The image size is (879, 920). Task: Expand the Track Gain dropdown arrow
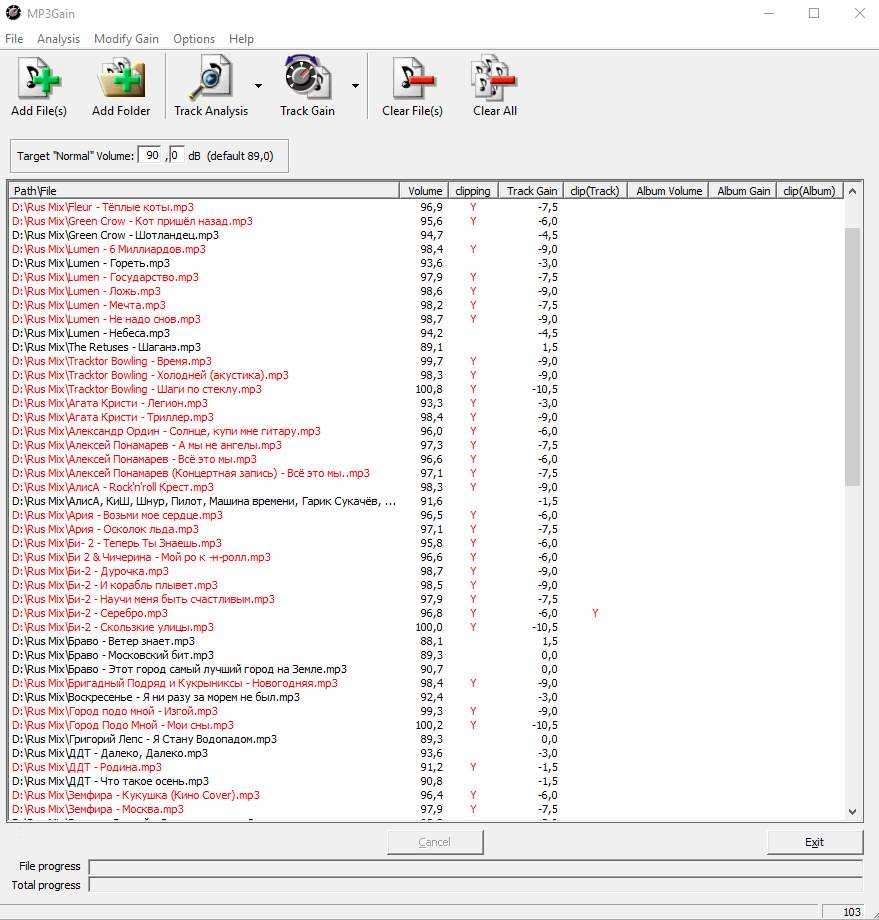pyautogui.click(x=355, y=86)
